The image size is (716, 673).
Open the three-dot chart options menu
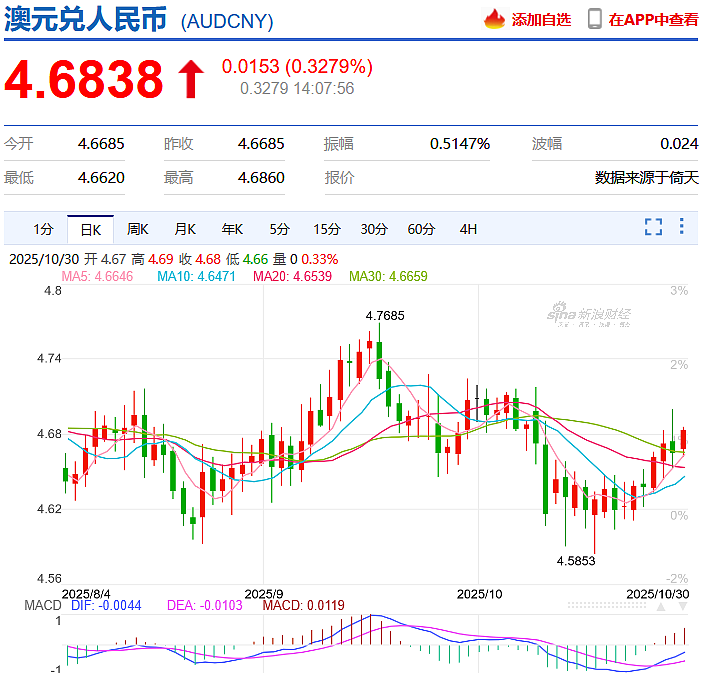tap(681, 226)
